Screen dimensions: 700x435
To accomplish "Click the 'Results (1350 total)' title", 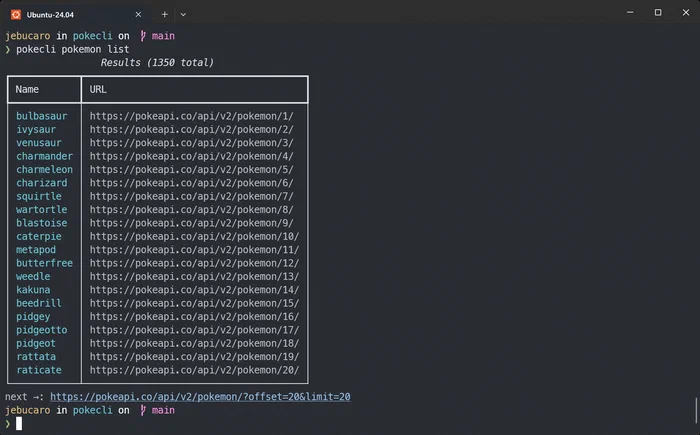I will click(157, 63).
